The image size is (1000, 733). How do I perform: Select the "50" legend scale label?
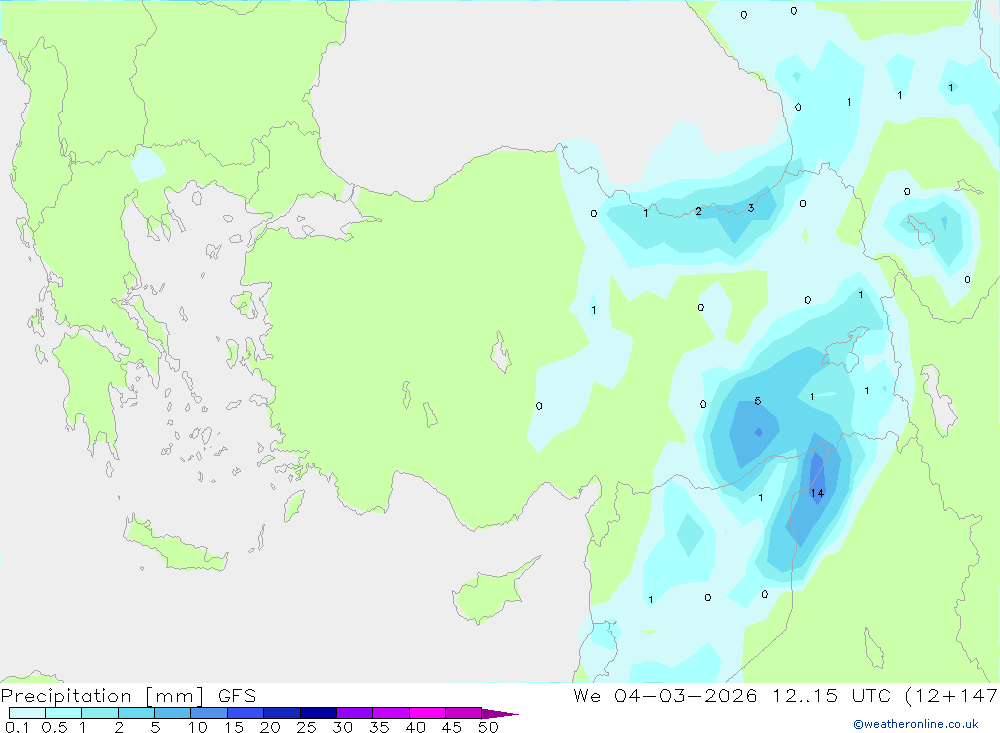tap(488, 727)
